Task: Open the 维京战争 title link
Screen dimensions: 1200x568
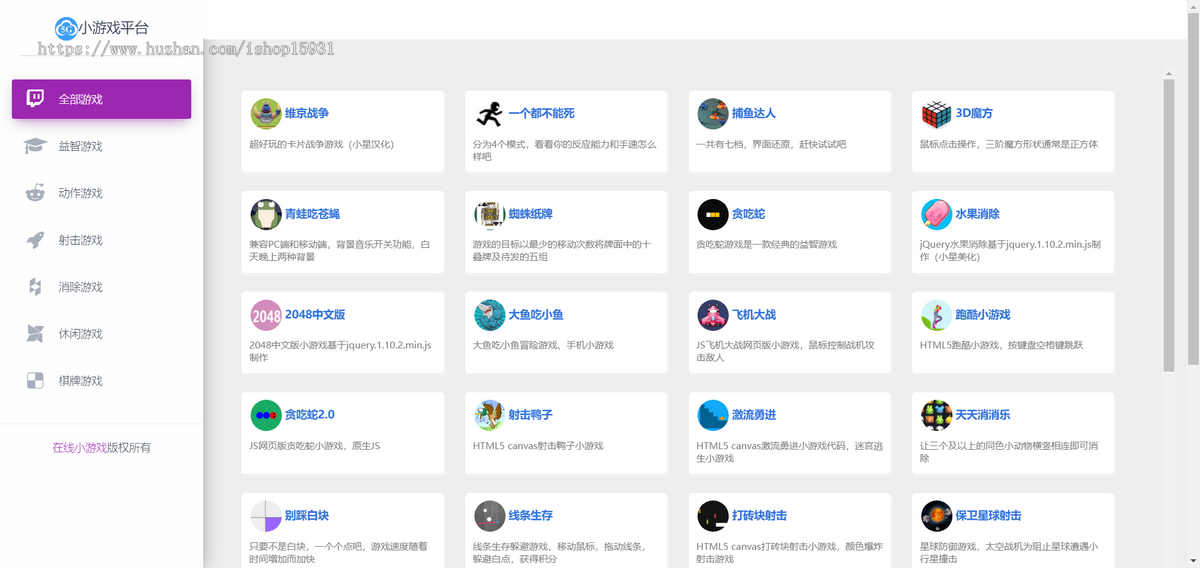Action: (x=307, y=114)
